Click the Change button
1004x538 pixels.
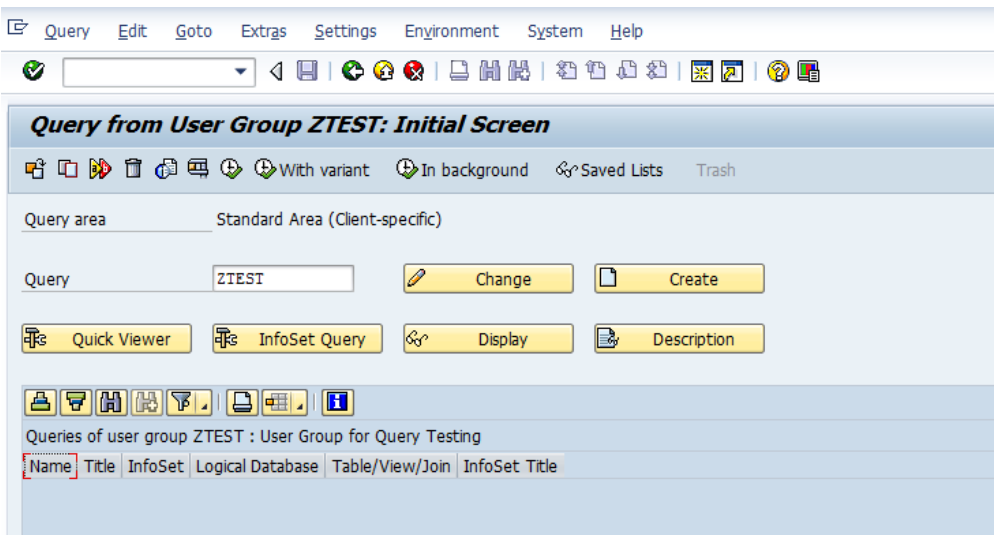tap(488, 279)
